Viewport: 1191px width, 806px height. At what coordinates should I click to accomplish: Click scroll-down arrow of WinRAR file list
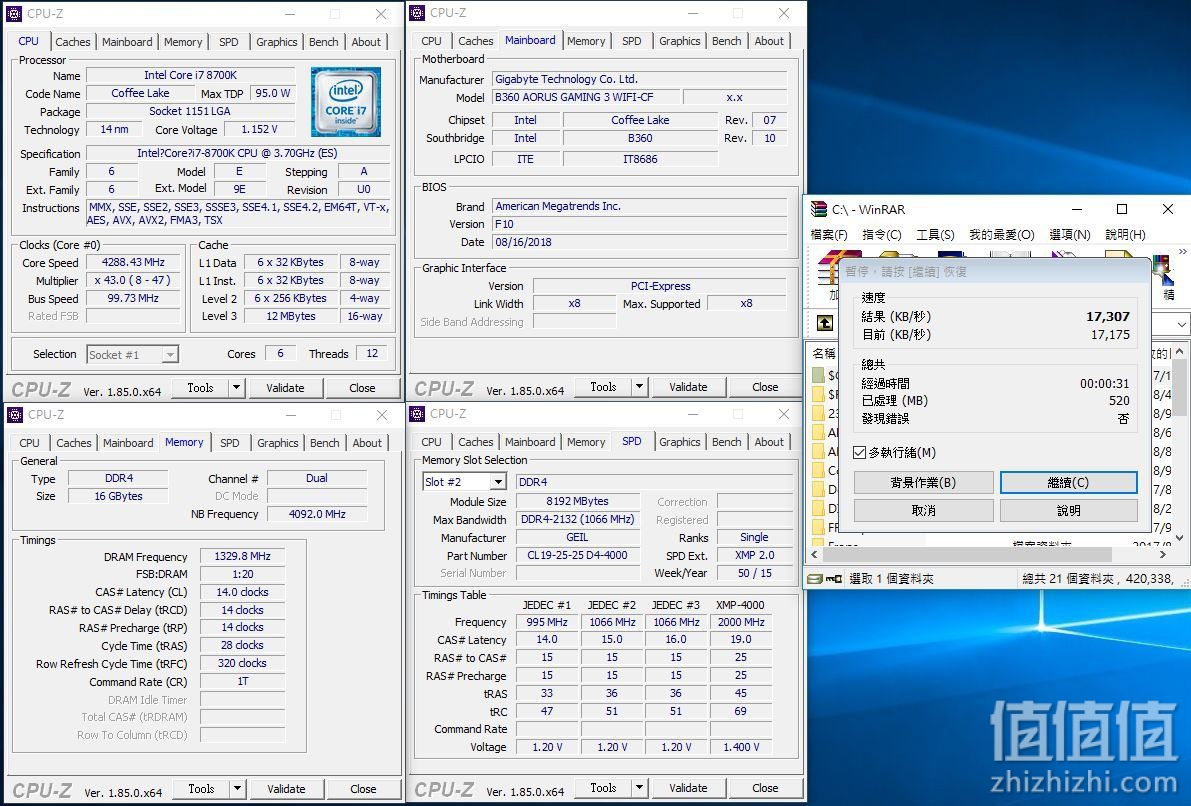click(x=1179, y=538)
